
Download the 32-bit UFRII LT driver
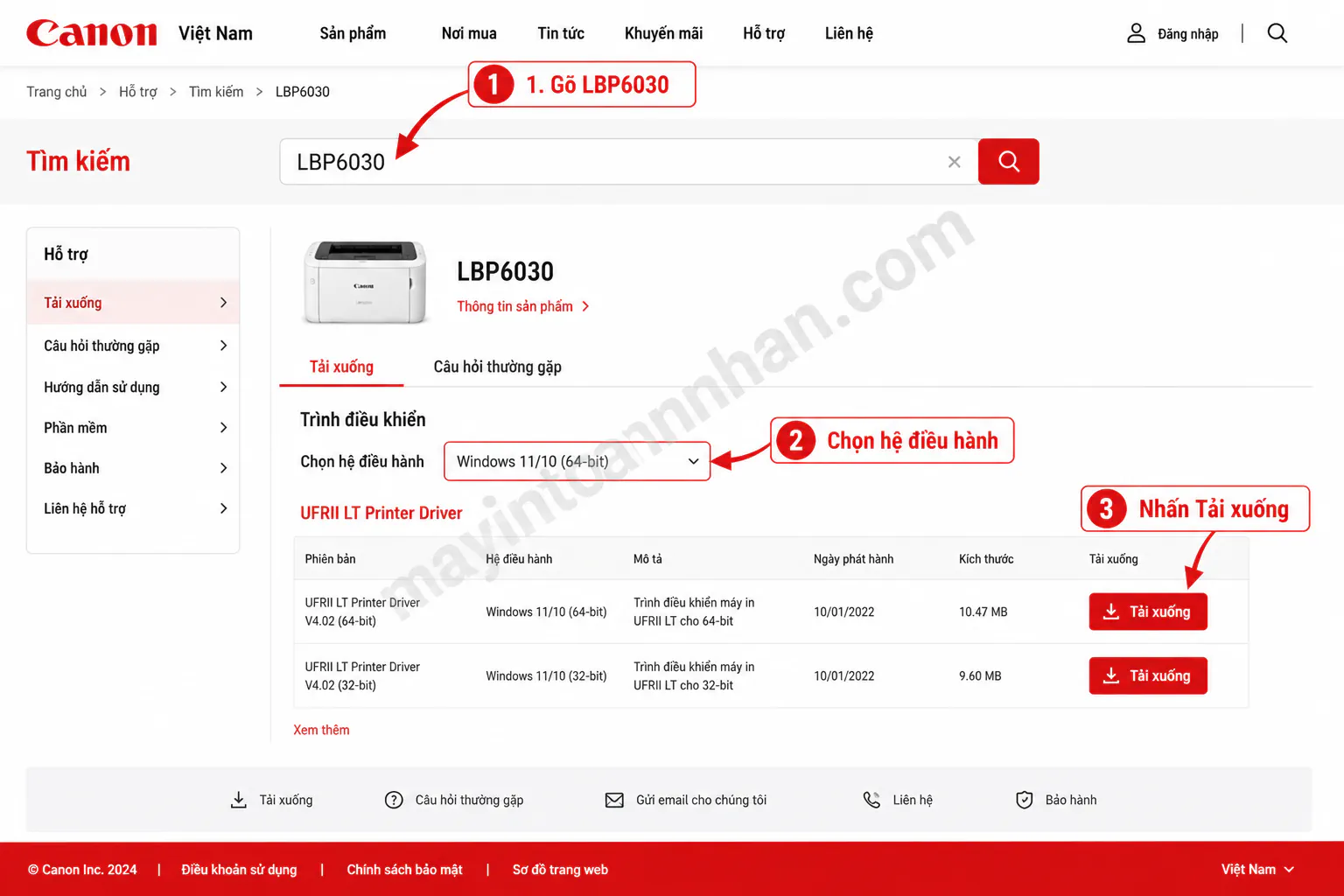[1148, 675]
